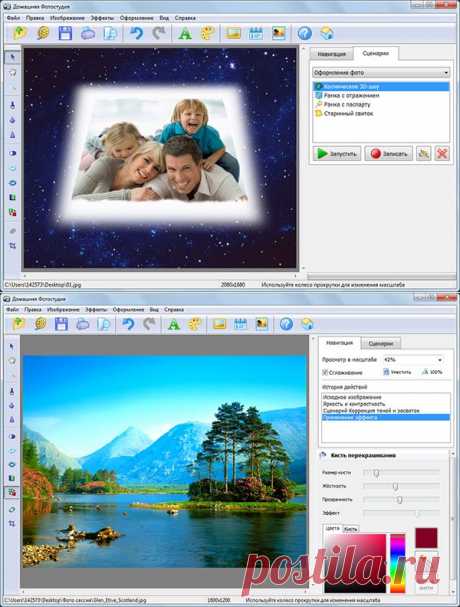The image size is (460, 607).
Task: Open Правка menu in lower window
Action: [x=33, y=310]
